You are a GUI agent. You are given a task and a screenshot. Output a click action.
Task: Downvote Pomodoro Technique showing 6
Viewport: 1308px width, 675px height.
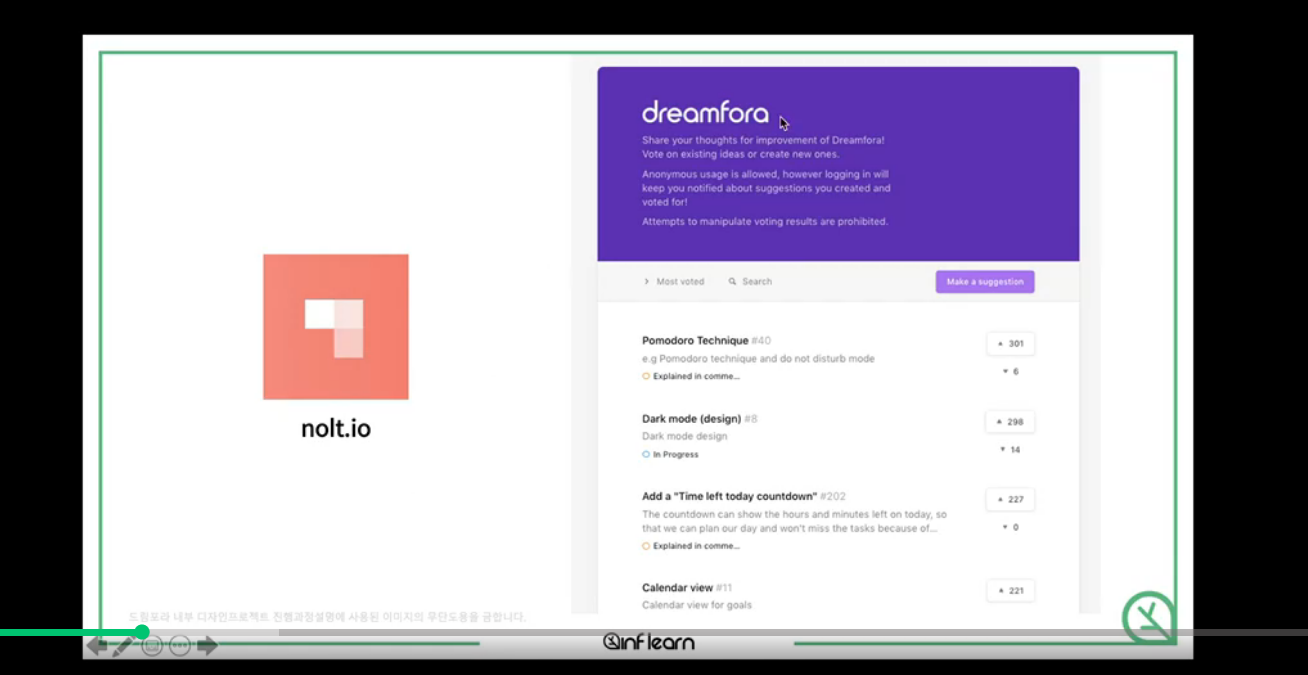[x=1010, y=372]
